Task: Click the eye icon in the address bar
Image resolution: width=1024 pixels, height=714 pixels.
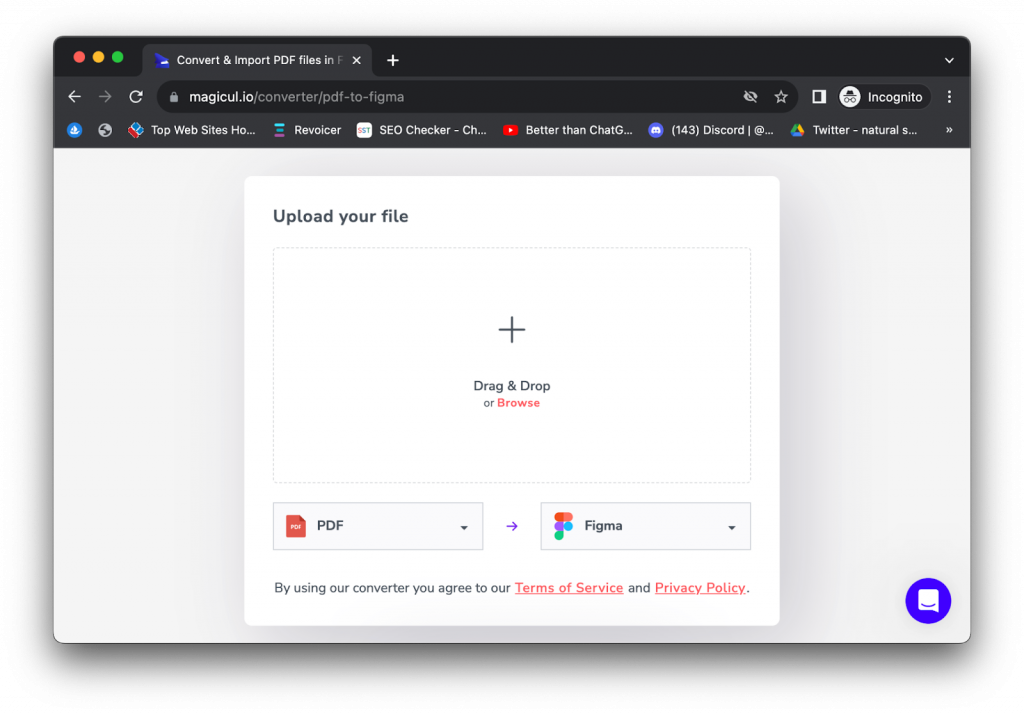Action: (x=750, y=96)
